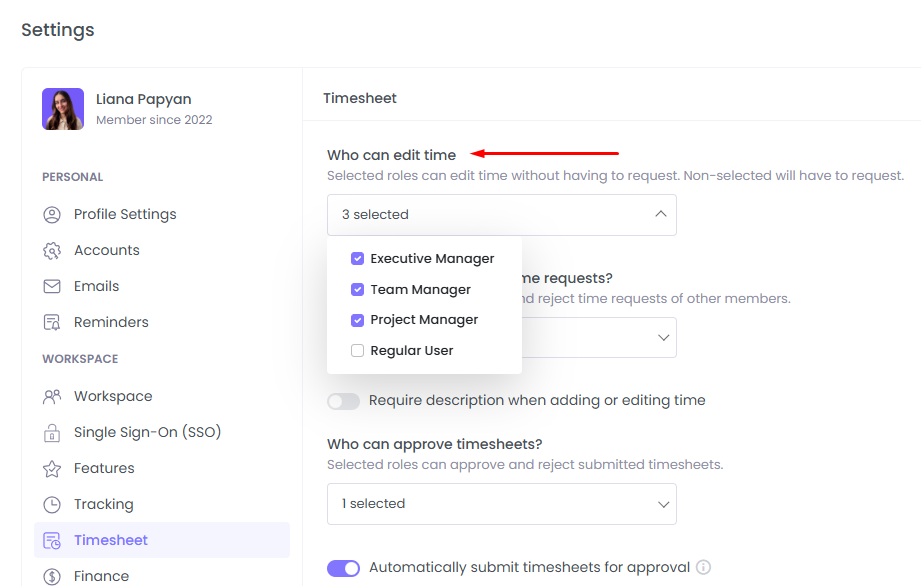The image size is (921, 586).
Task: Click Liana Papyan's profile photo
Action: [x=63, y=109]
